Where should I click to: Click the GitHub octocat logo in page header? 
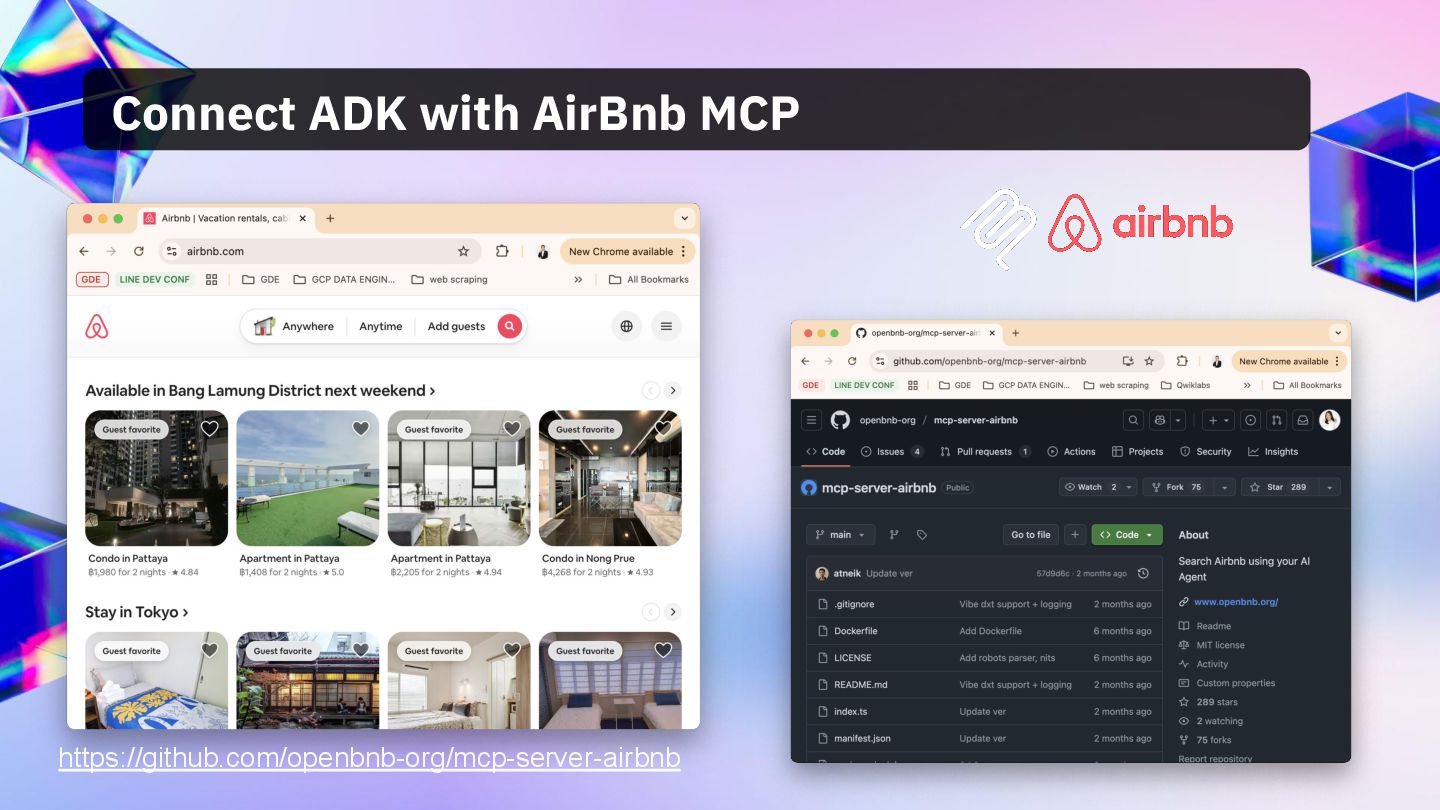(840, 420)
